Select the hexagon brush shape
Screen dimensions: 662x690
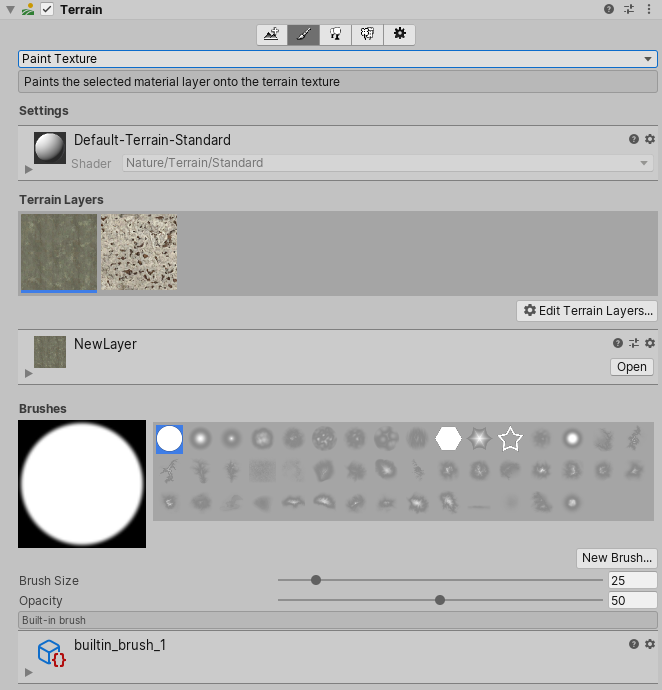[x=449, y=438]
